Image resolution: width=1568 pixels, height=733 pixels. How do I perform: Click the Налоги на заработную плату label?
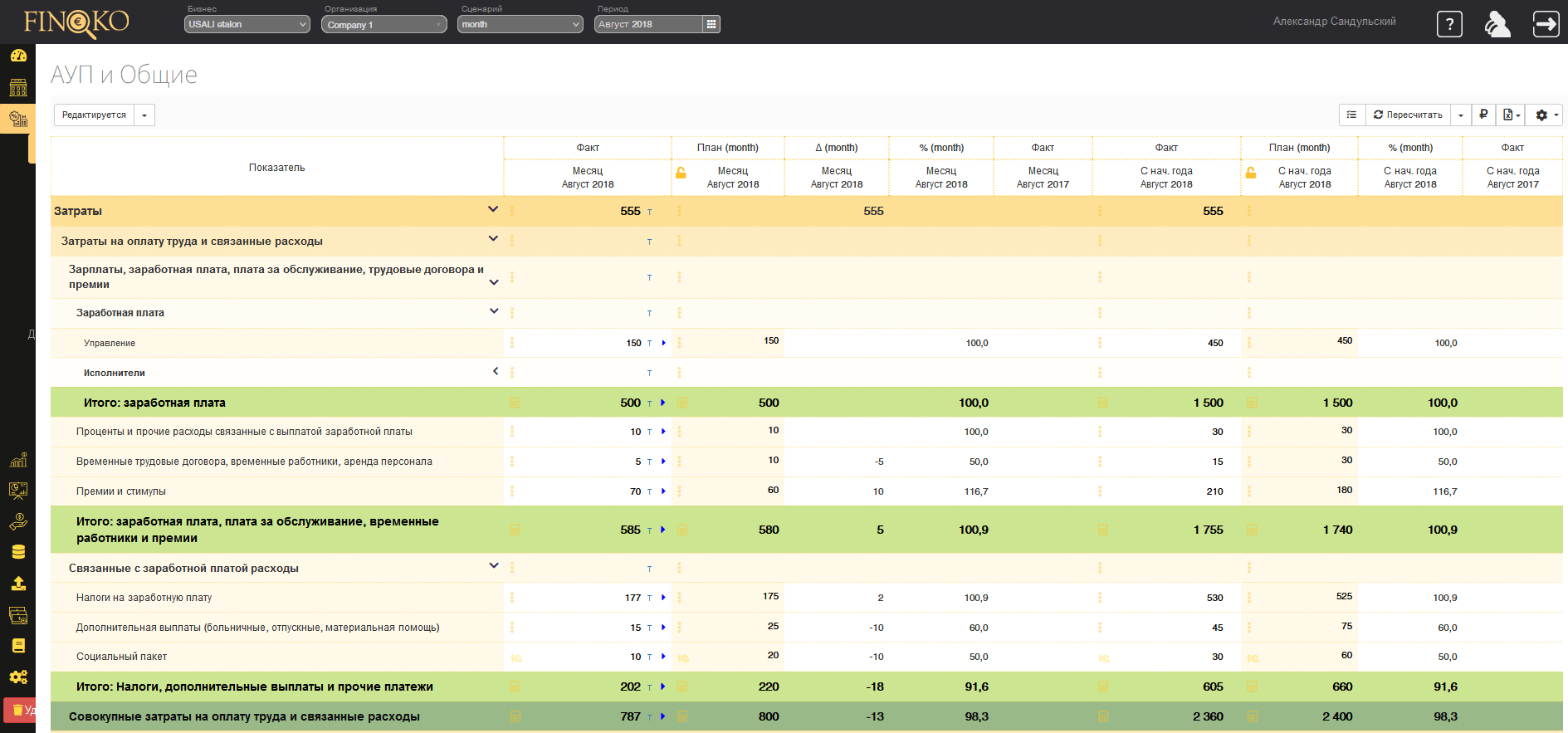[144, 598]
